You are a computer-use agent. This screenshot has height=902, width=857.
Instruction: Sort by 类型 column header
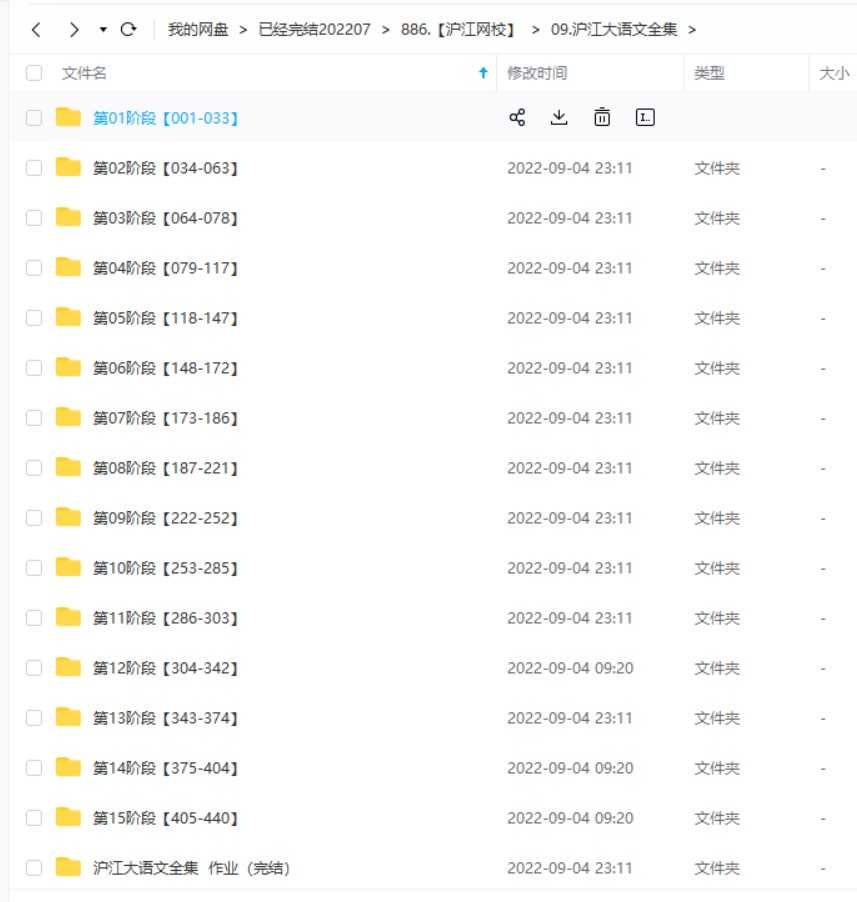709,73
